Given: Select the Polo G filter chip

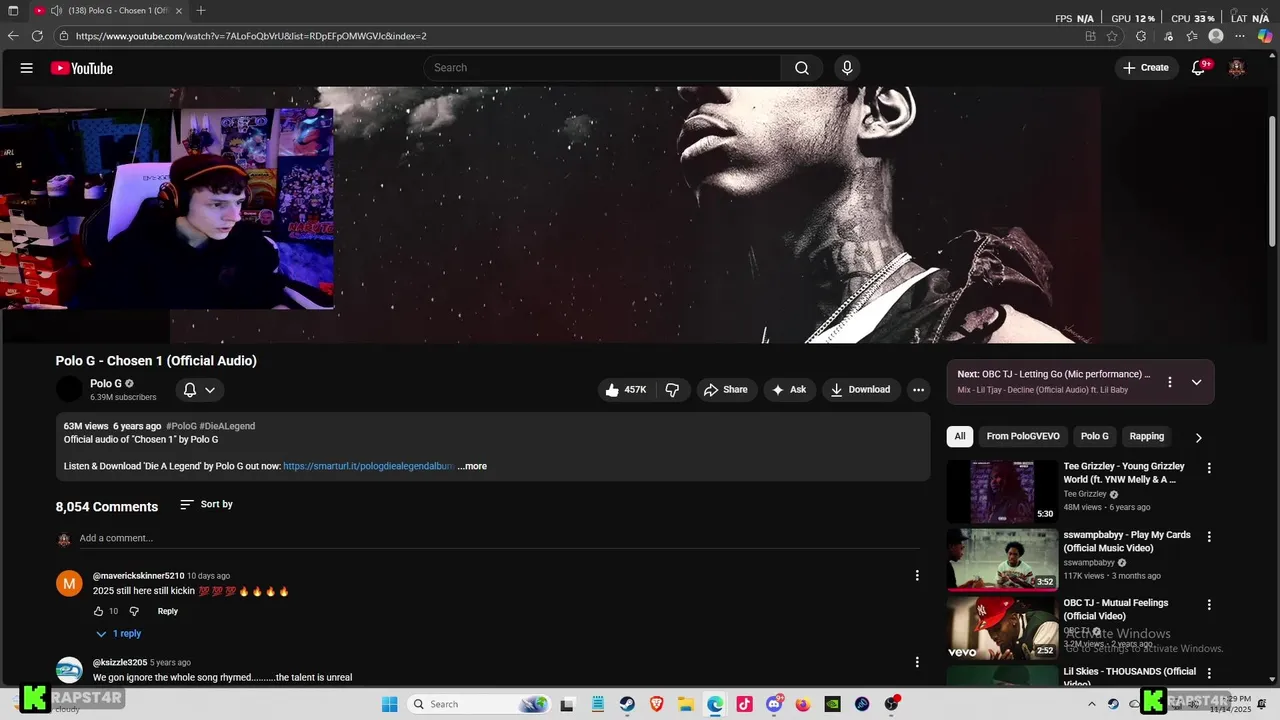Looking at the screenshot, I should tap(1095, 437).
